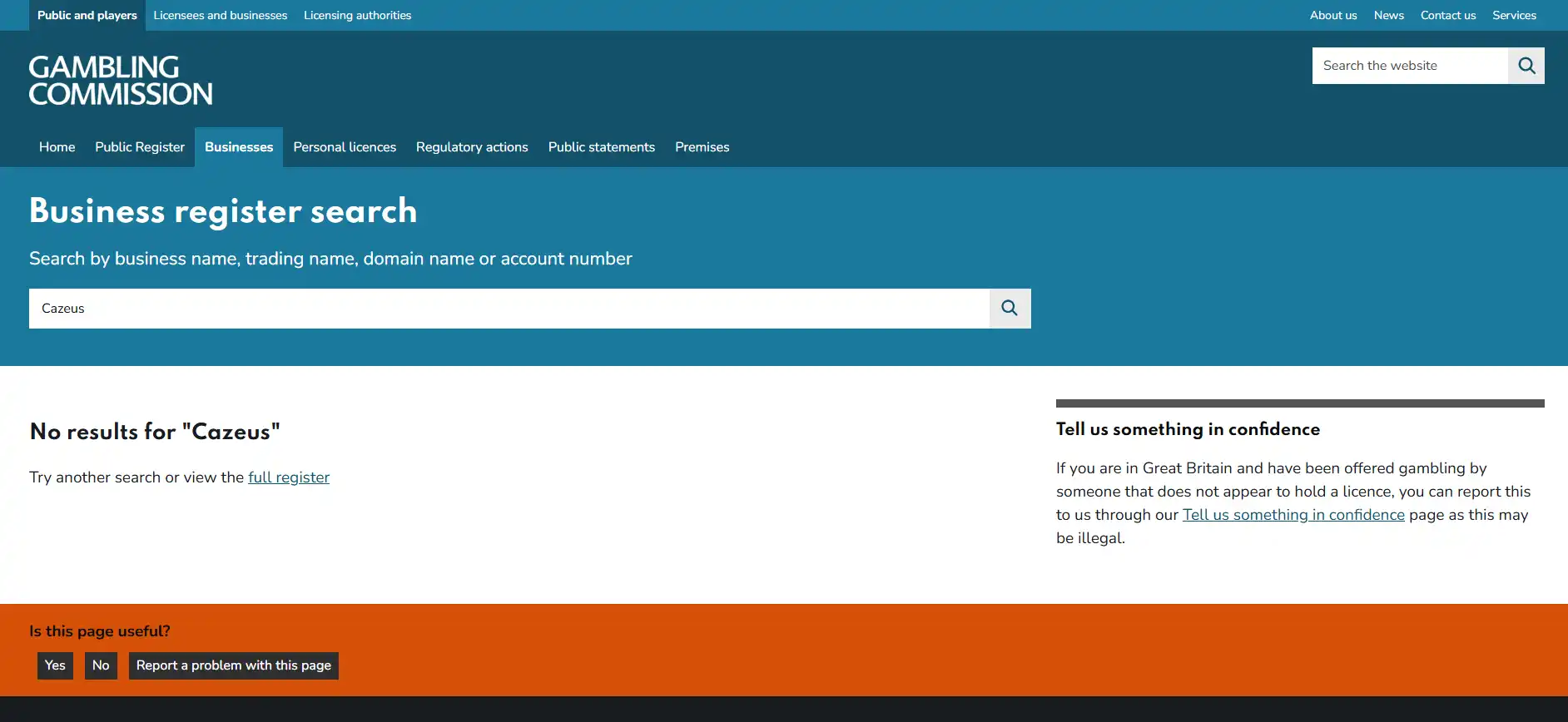Go to Personal licences
The width and height of the screenshot is (1568, 722).
click(x=345, y=147)
